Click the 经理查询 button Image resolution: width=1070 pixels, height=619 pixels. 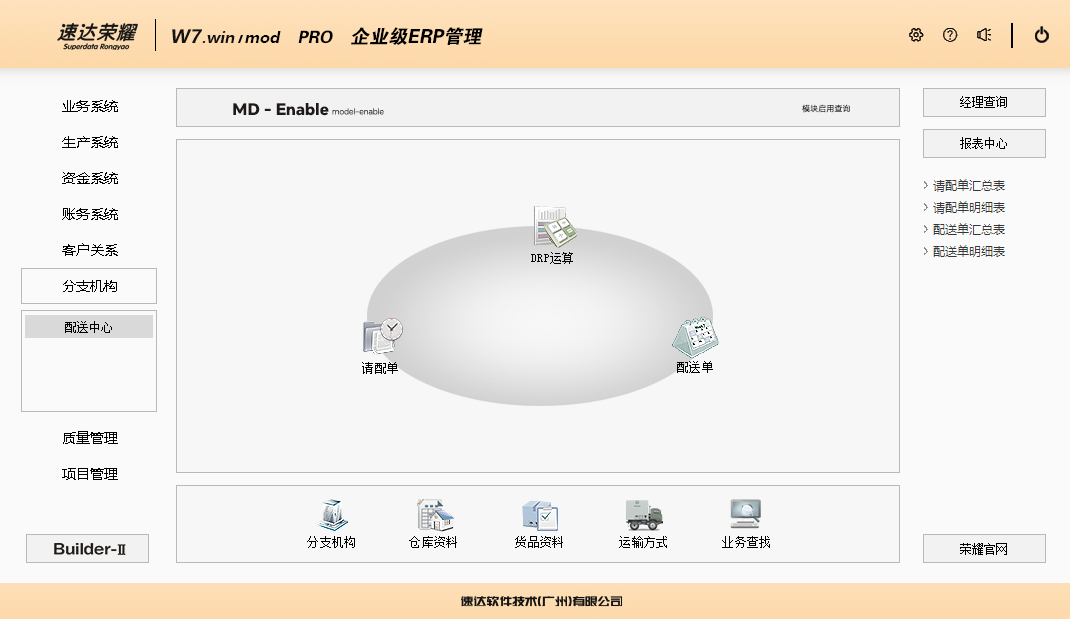[x=984, y=103]
